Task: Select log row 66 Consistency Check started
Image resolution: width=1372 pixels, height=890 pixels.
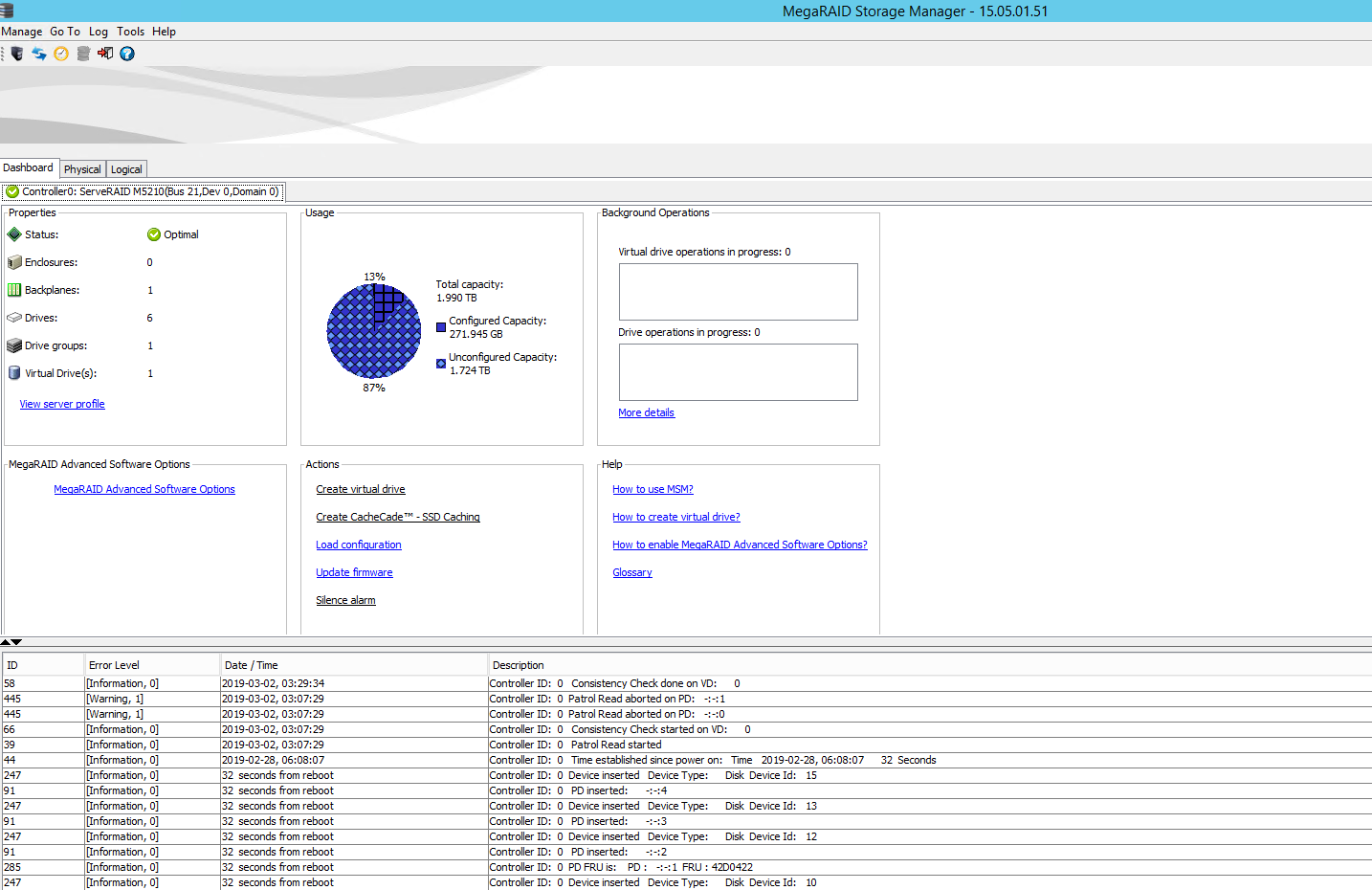Action: 687,729
